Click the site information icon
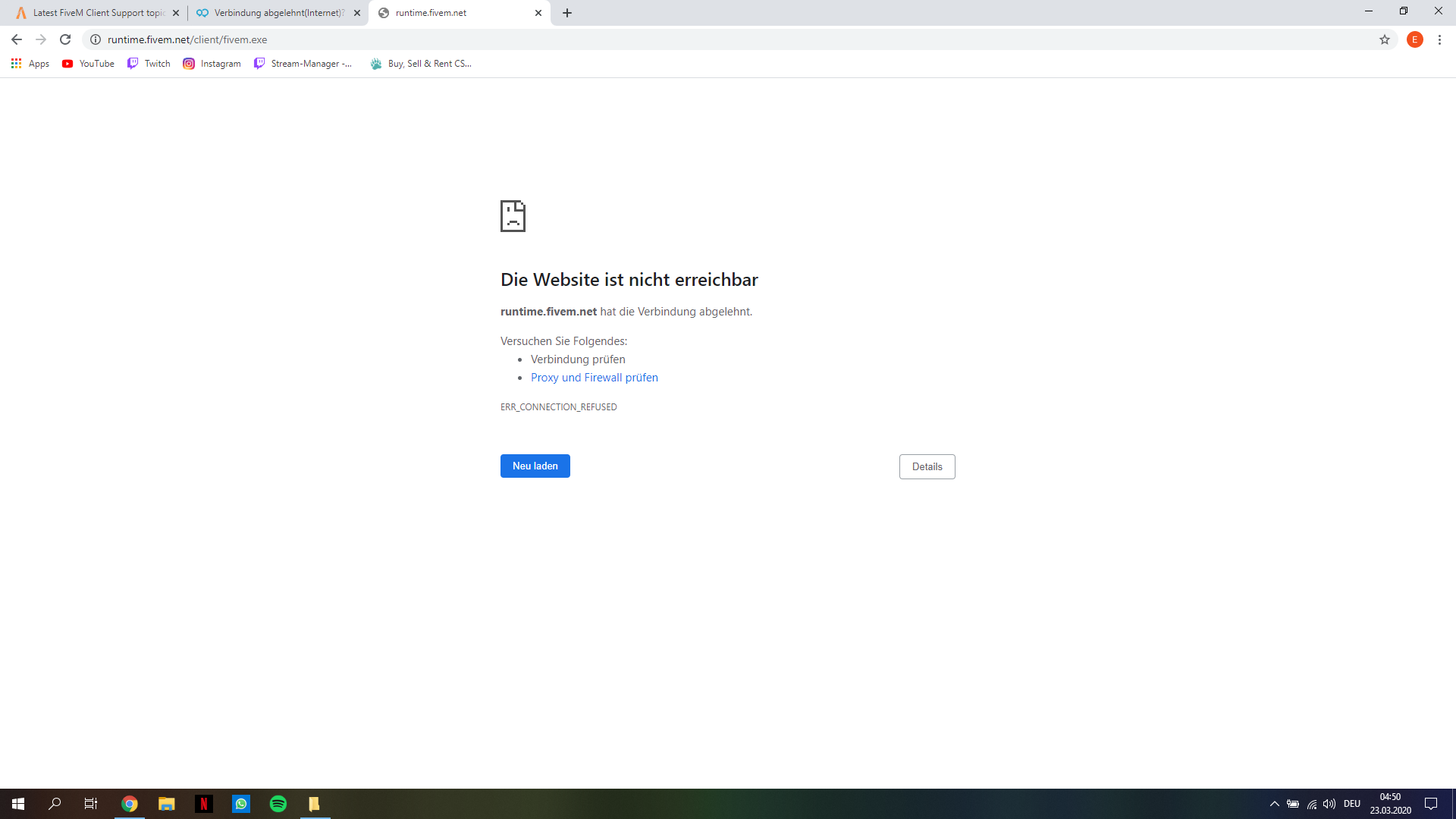The height and width of the screenshot is (819, 1456). (x=96, y=39)
